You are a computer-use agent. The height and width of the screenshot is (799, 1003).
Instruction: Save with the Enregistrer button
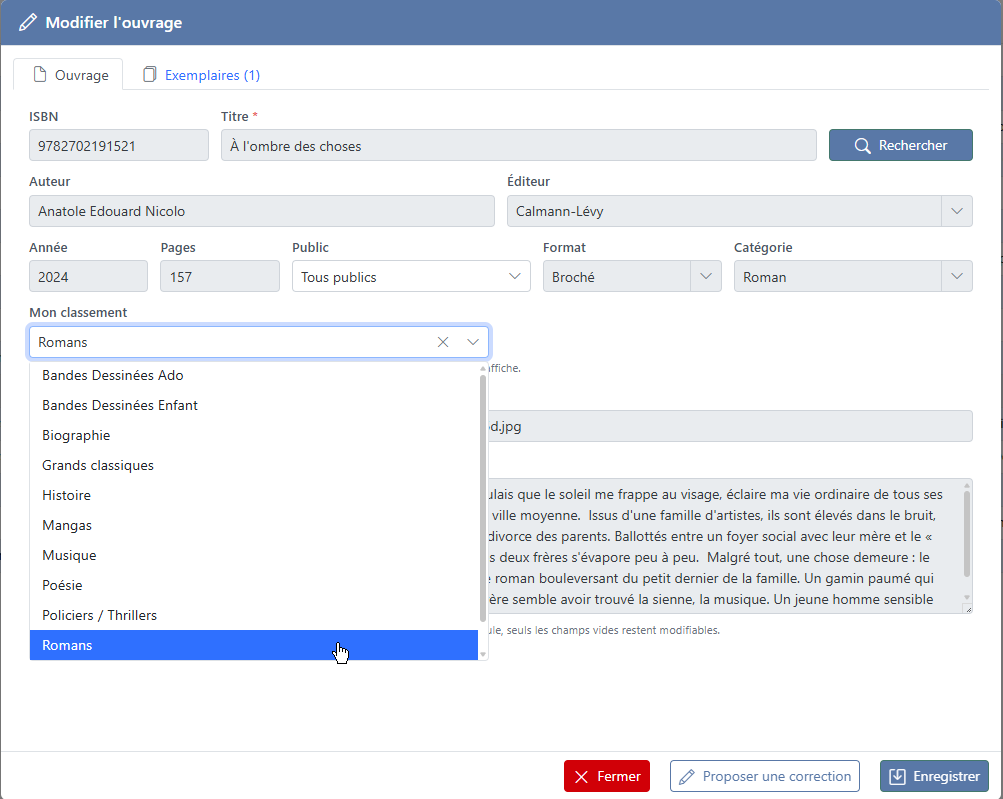pos(934,776)
